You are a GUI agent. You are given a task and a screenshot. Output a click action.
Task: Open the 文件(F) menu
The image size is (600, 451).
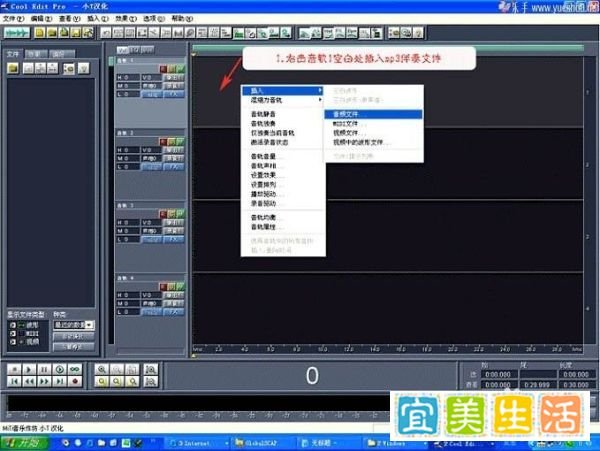[13, 18]
